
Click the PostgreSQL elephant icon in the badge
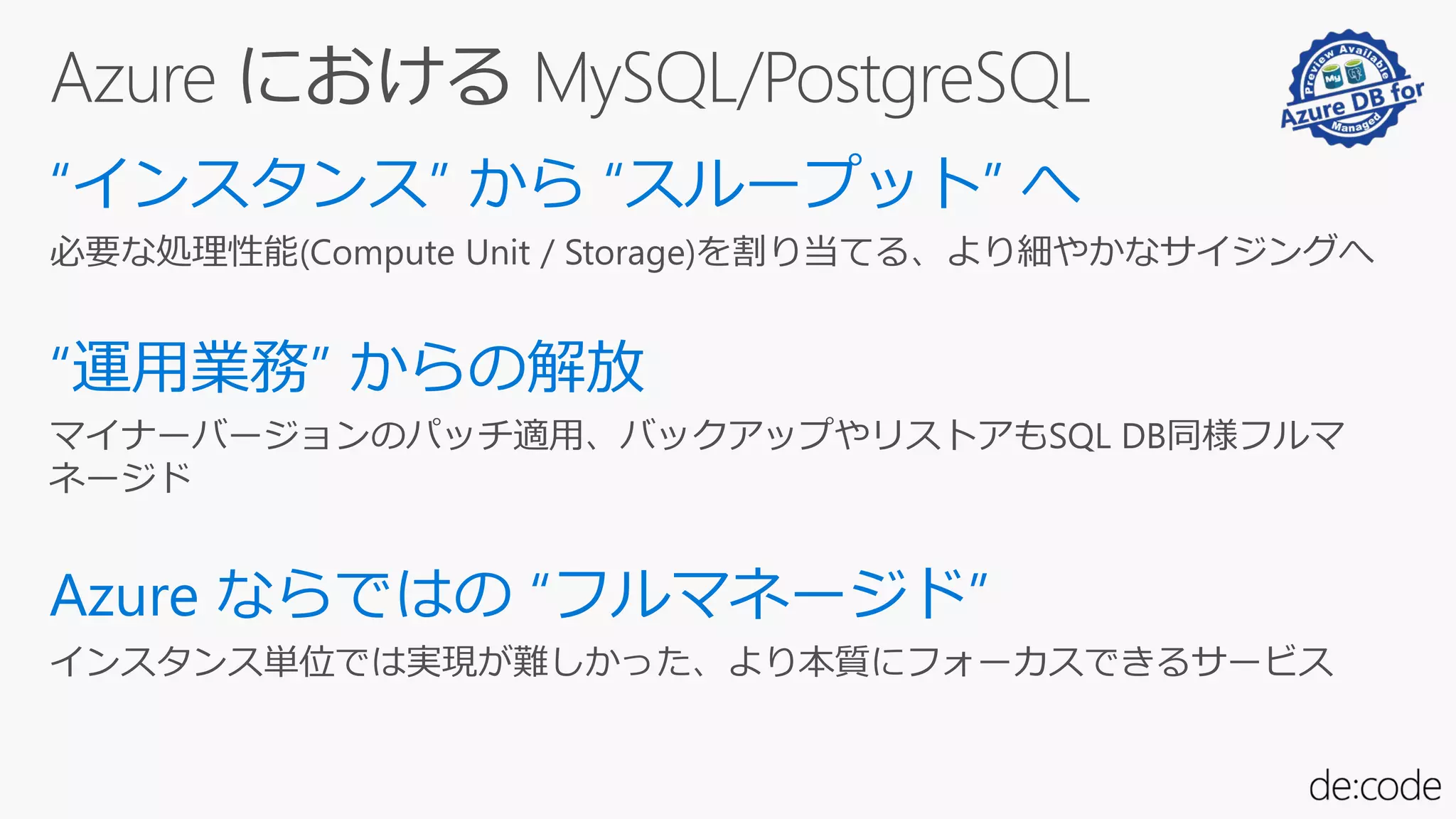1356,71
